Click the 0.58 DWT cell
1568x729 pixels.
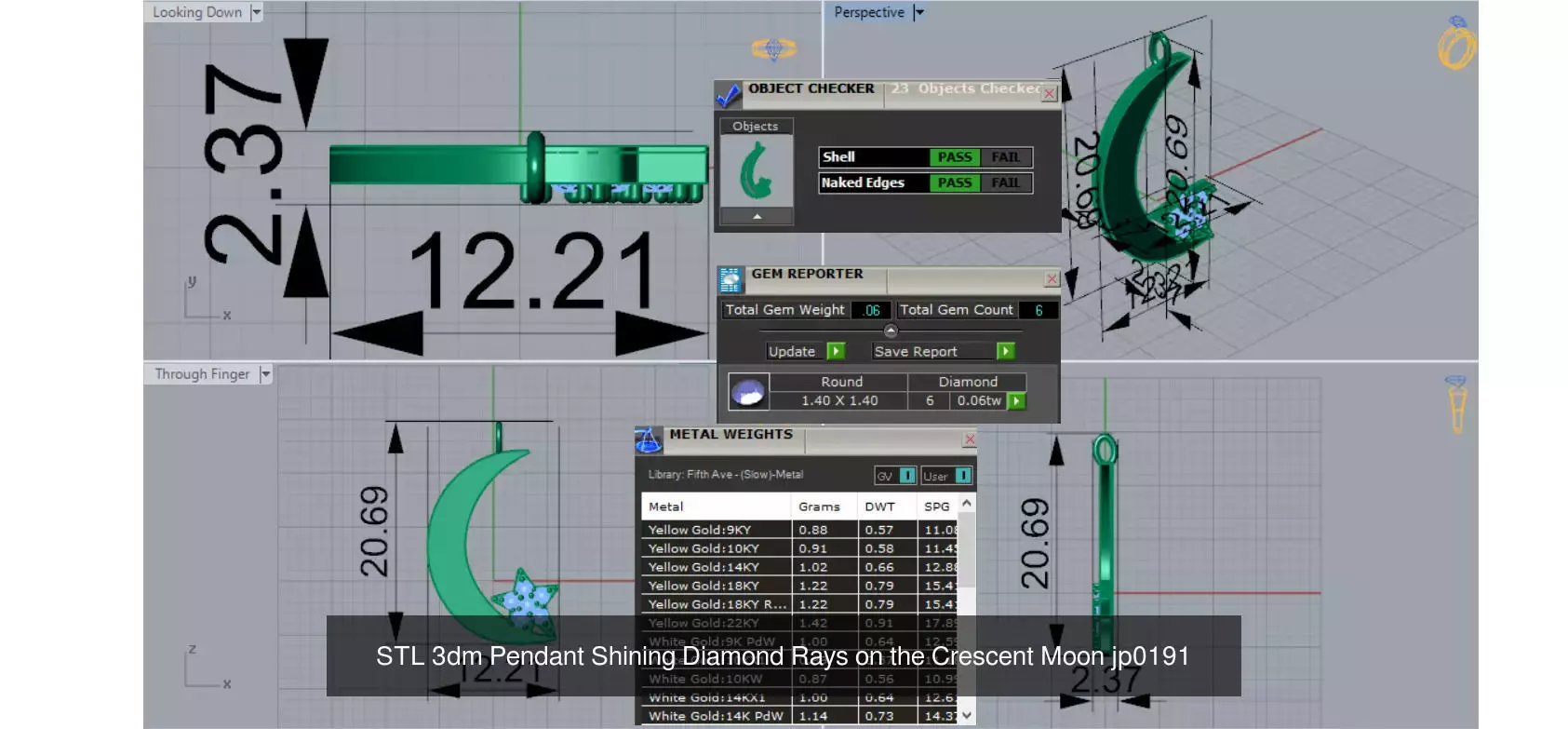(888, 548)
